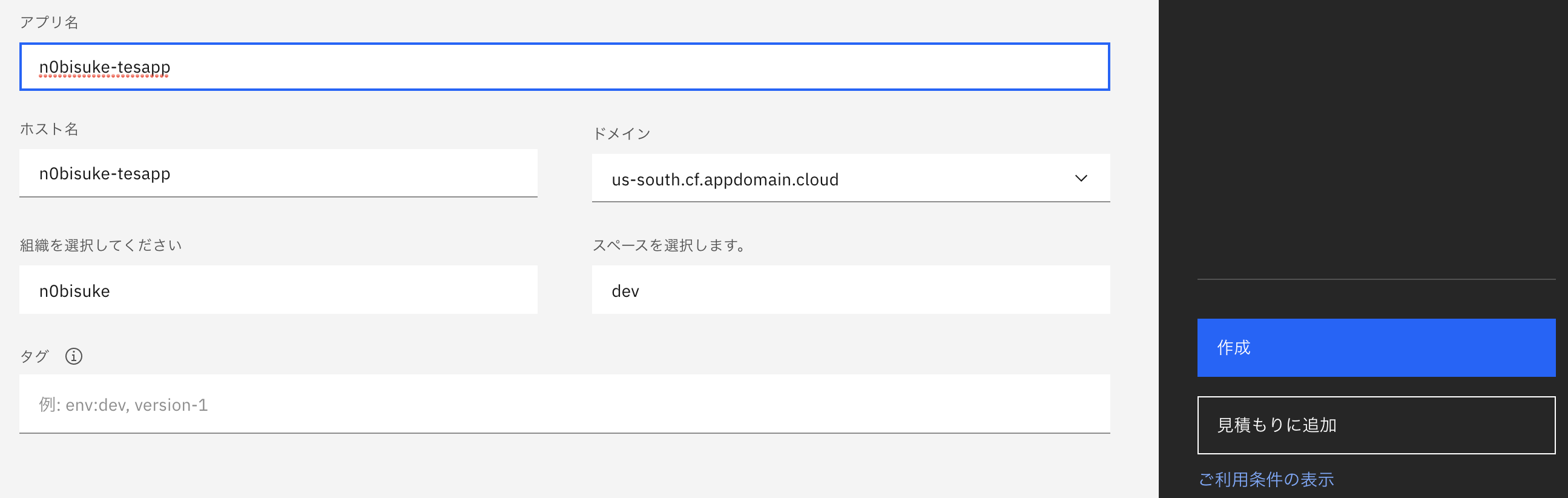Open the domain dropdown chevron

coord(1081,178)
